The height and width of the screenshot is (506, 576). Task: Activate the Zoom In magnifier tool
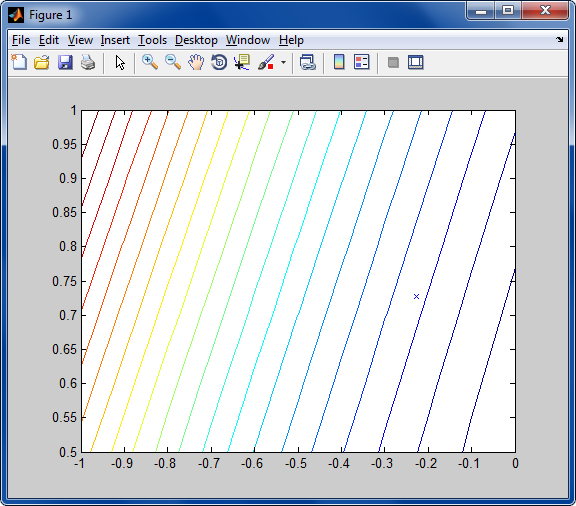point(150,62)
